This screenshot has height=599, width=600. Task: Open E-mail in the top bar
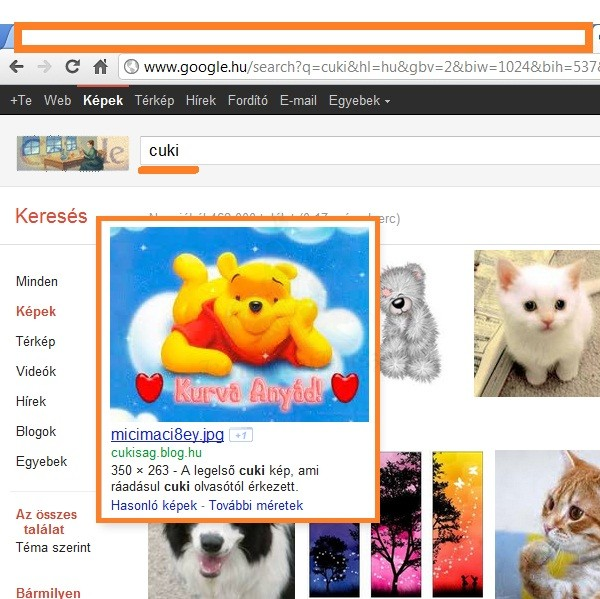coord(298,100)
